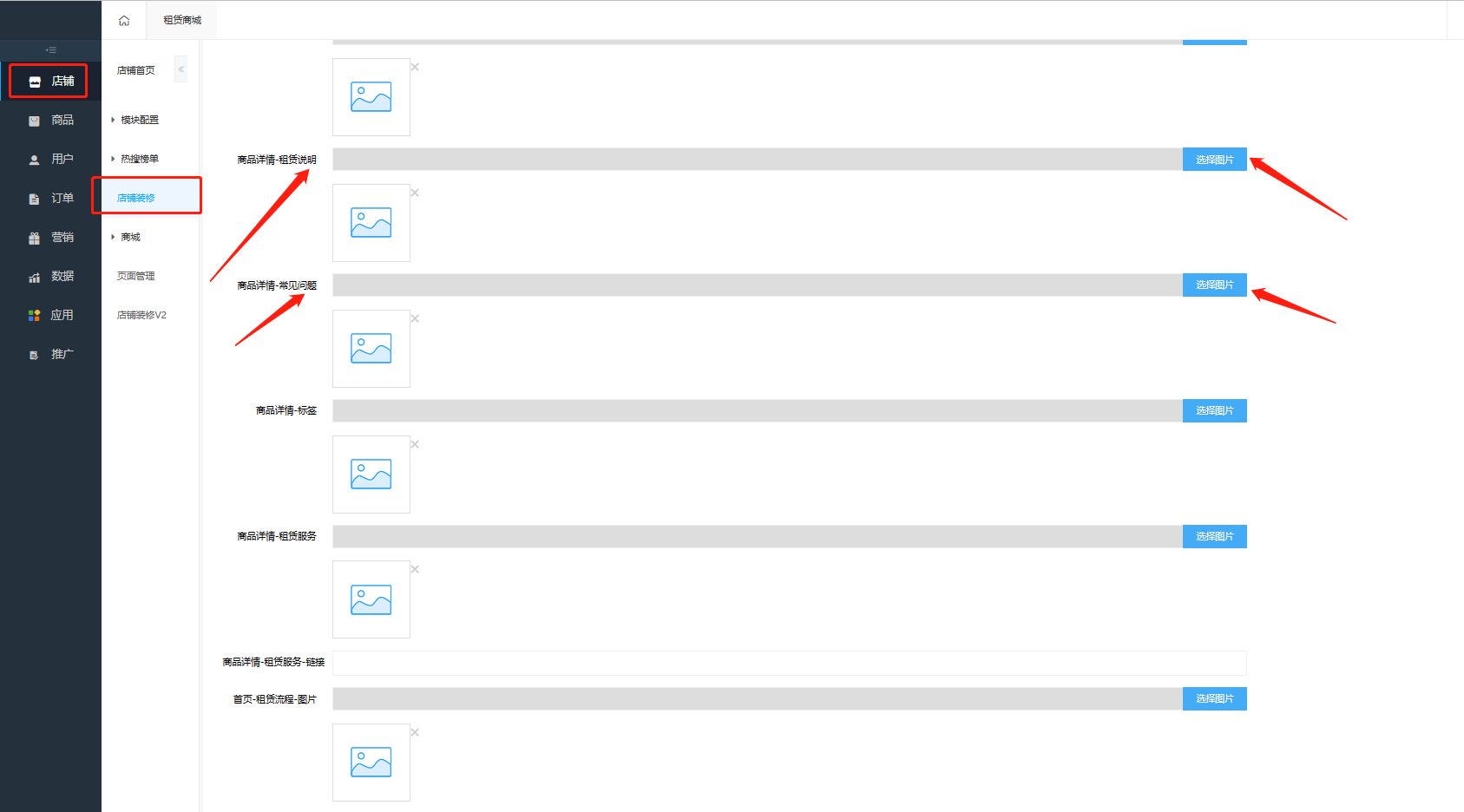Go to 用户 in the sidebar
This screenshot has width=1464, height=812.
(x=50, y=160)
